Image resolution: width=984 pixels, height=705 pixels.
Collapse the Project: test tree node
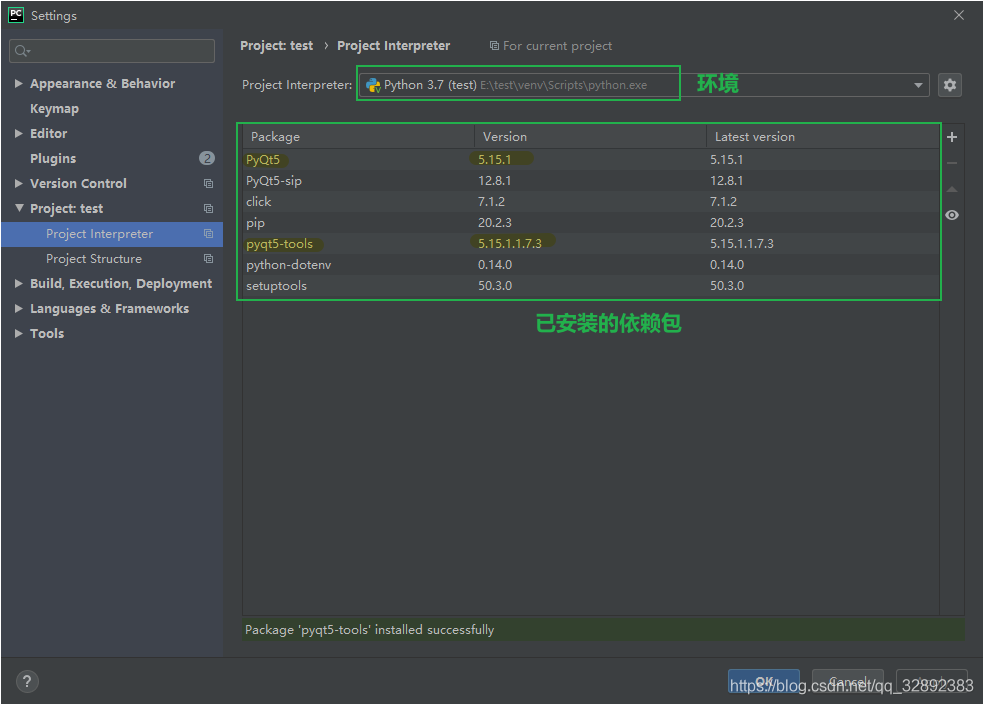click(x=19, y=209)
